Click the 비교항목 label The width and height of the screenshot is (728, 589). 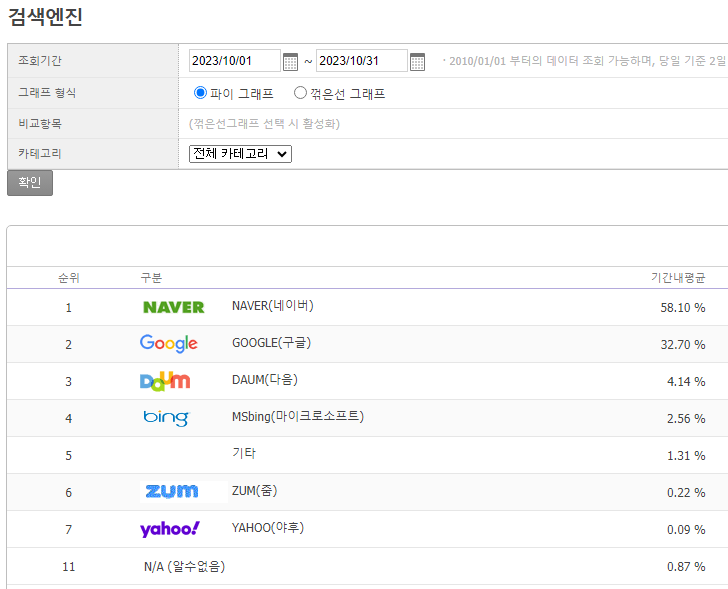pos(40,124)
